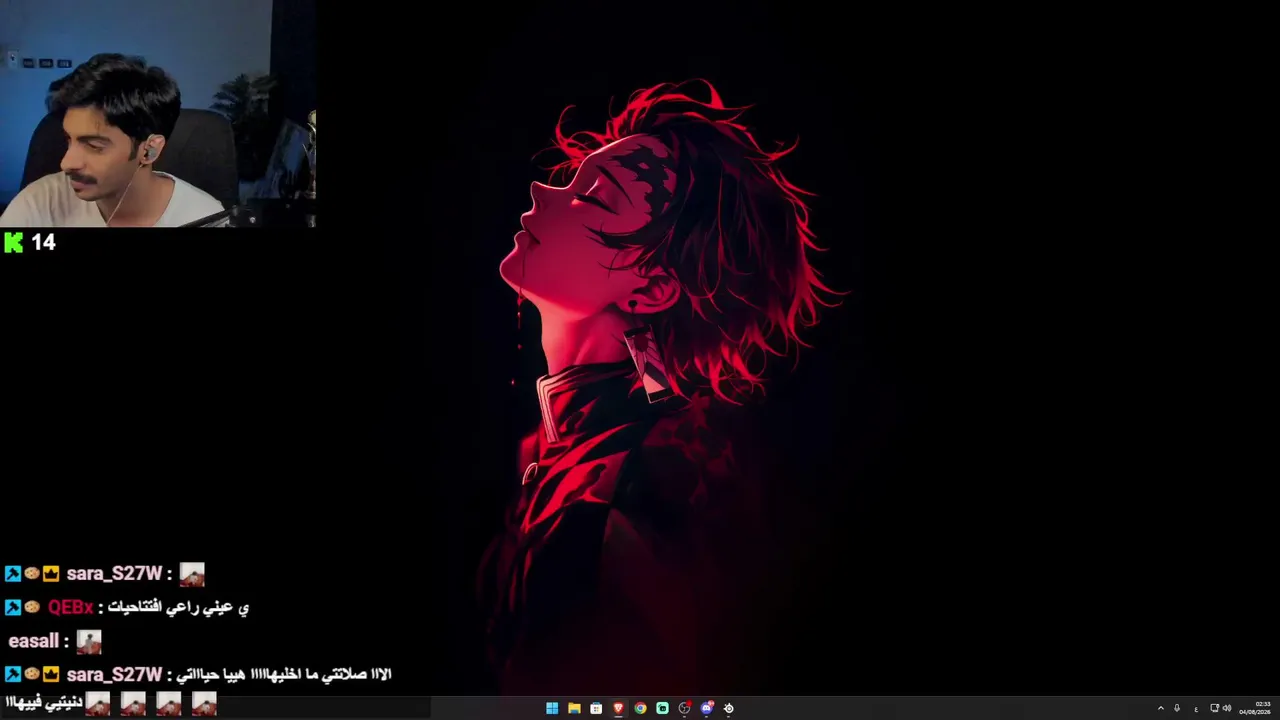Switch the Arabic input language indicator
The image size is (1280, 720).
pos(1196,709)
